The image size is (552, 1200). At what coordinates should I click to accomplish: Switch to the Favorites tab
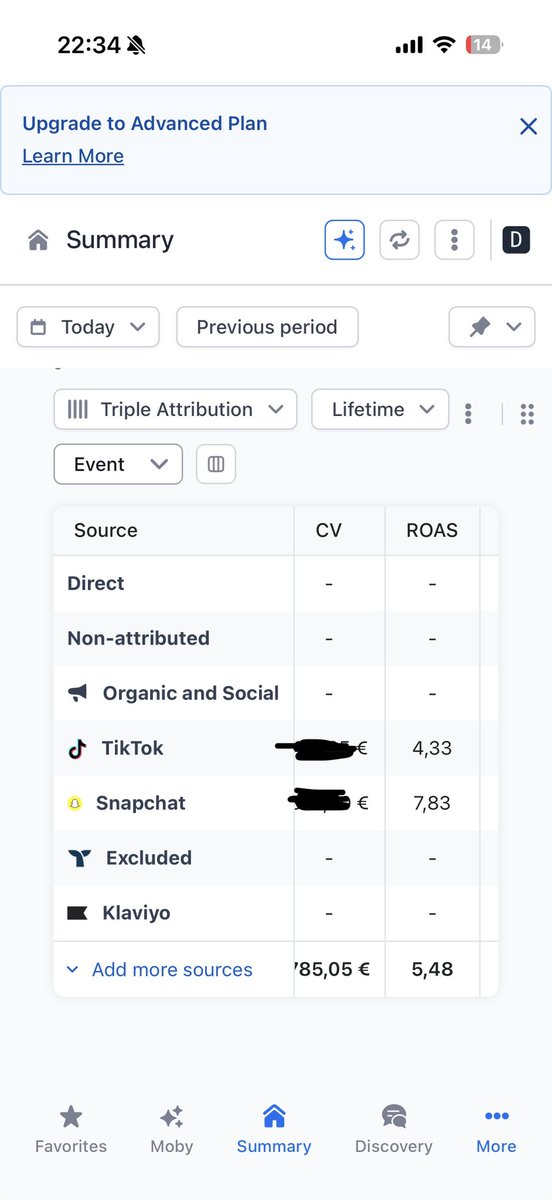tap(71, 1130)
